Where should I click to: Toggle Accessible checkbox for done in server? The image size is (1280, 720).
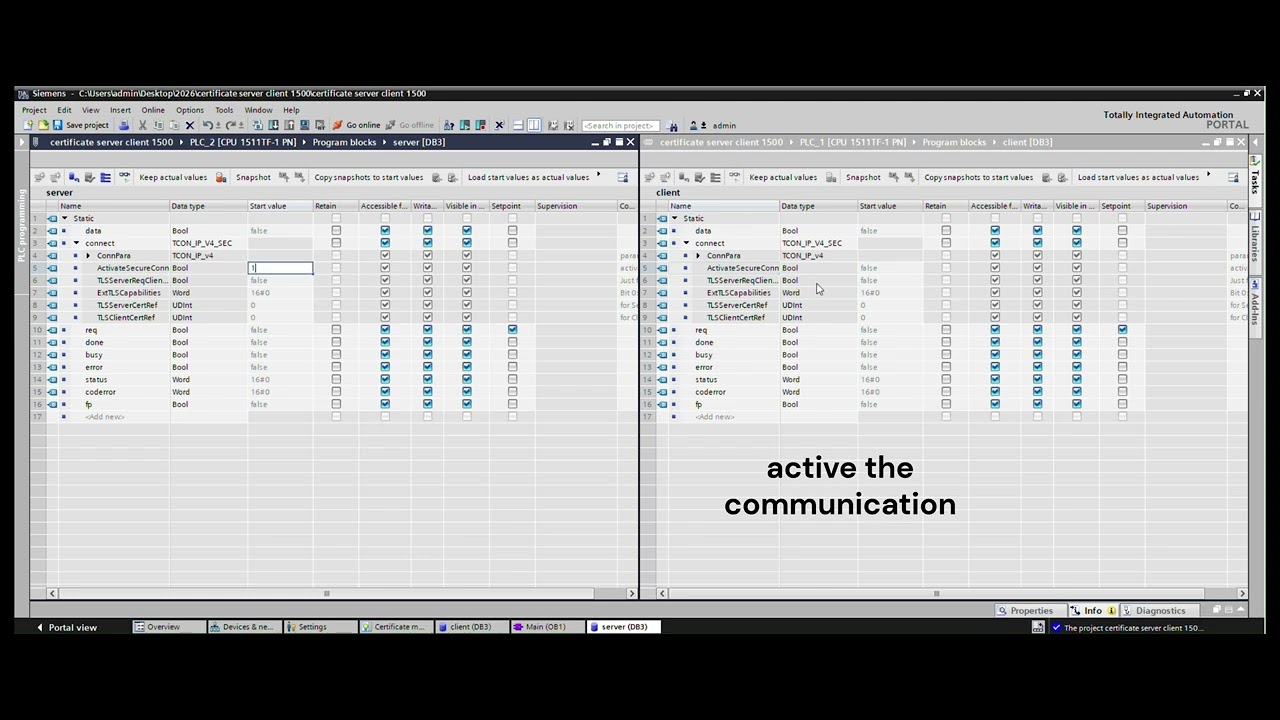coord(385,342)
